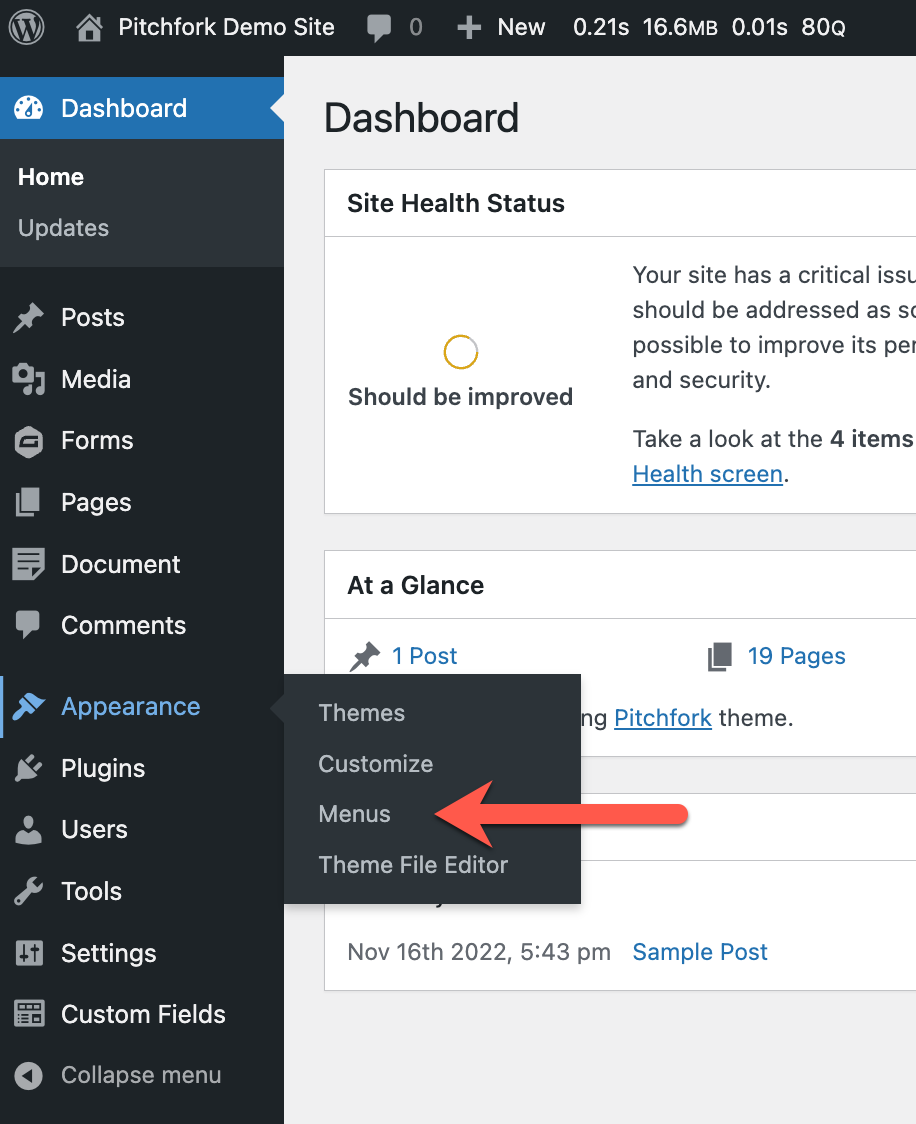Image resolution: width=916 pixels, height=1124 pixels.
Task: Open Tools via the wrench icon
Action: 30,891
